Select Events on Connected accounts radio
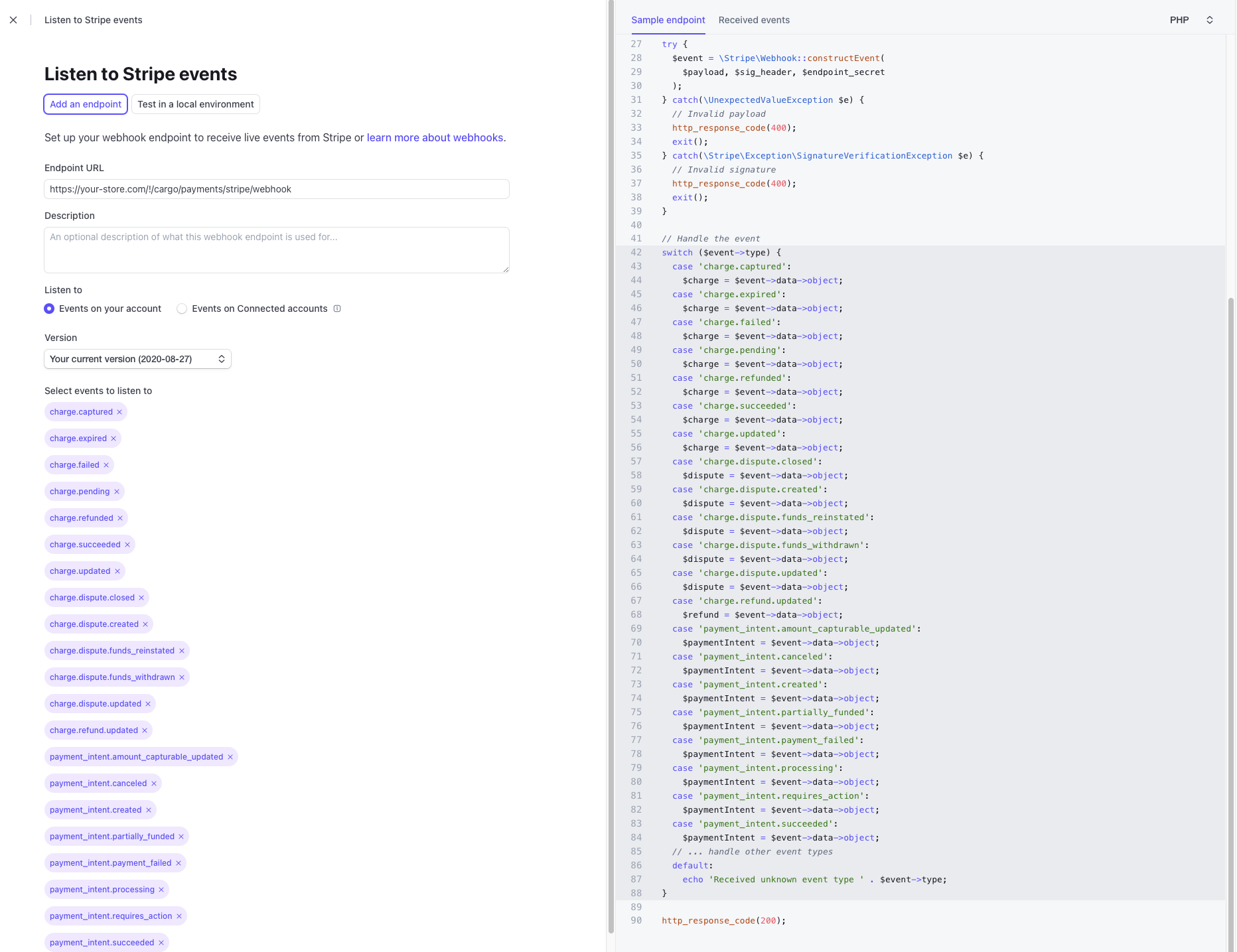Viewport: 1237px width, 952px height. [x=182, y=308]
